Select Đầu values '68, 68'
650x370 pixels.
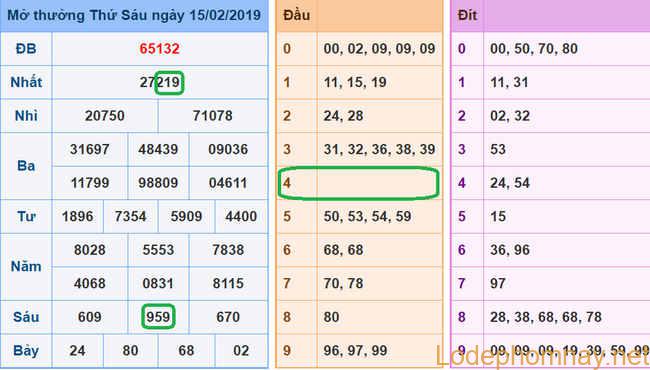click(x=343, y=250)
